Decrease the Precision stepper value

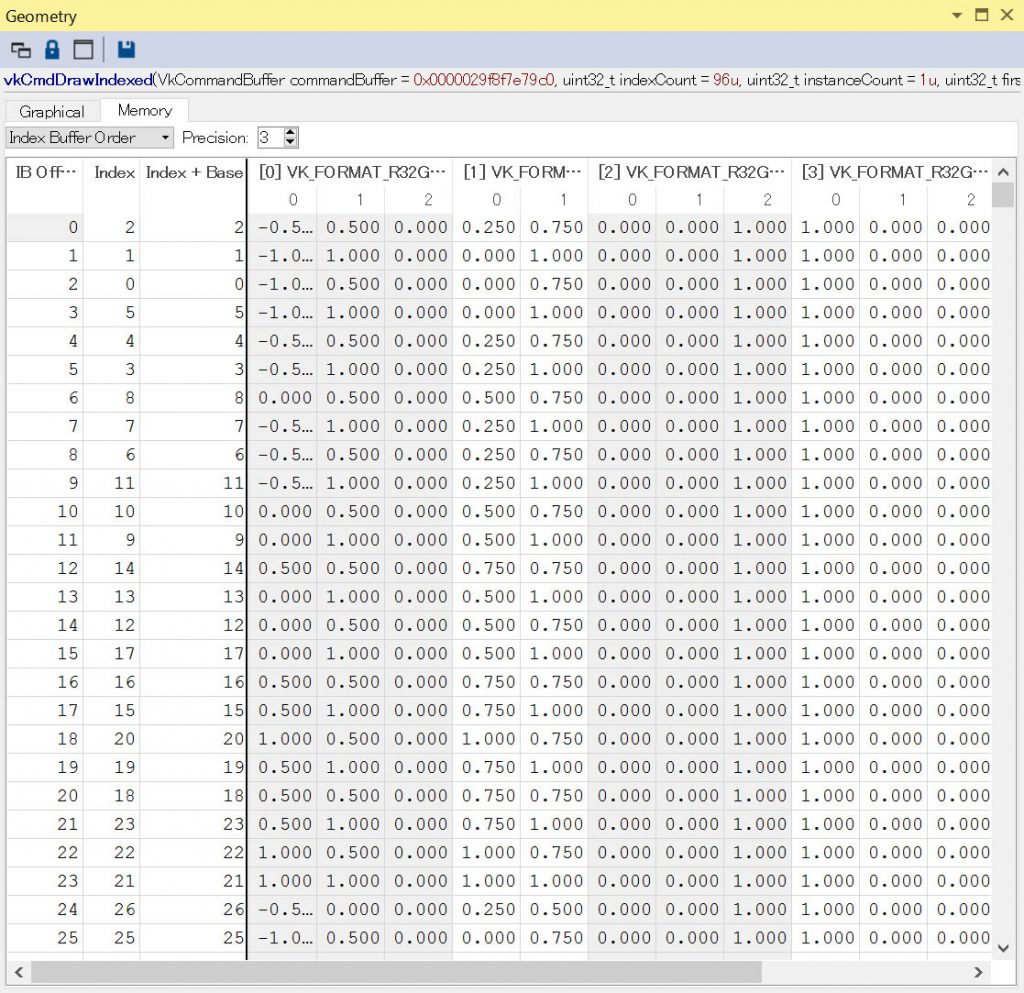click(291, 143)
